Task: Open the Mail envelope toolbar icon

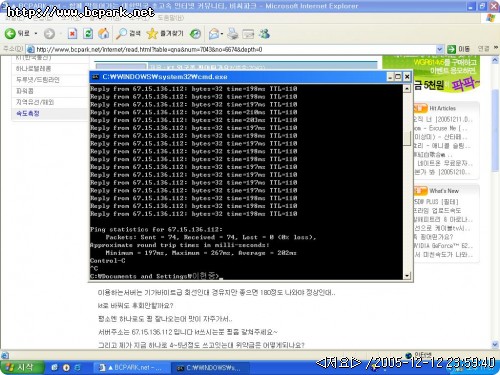Action: tap(214, 34)
